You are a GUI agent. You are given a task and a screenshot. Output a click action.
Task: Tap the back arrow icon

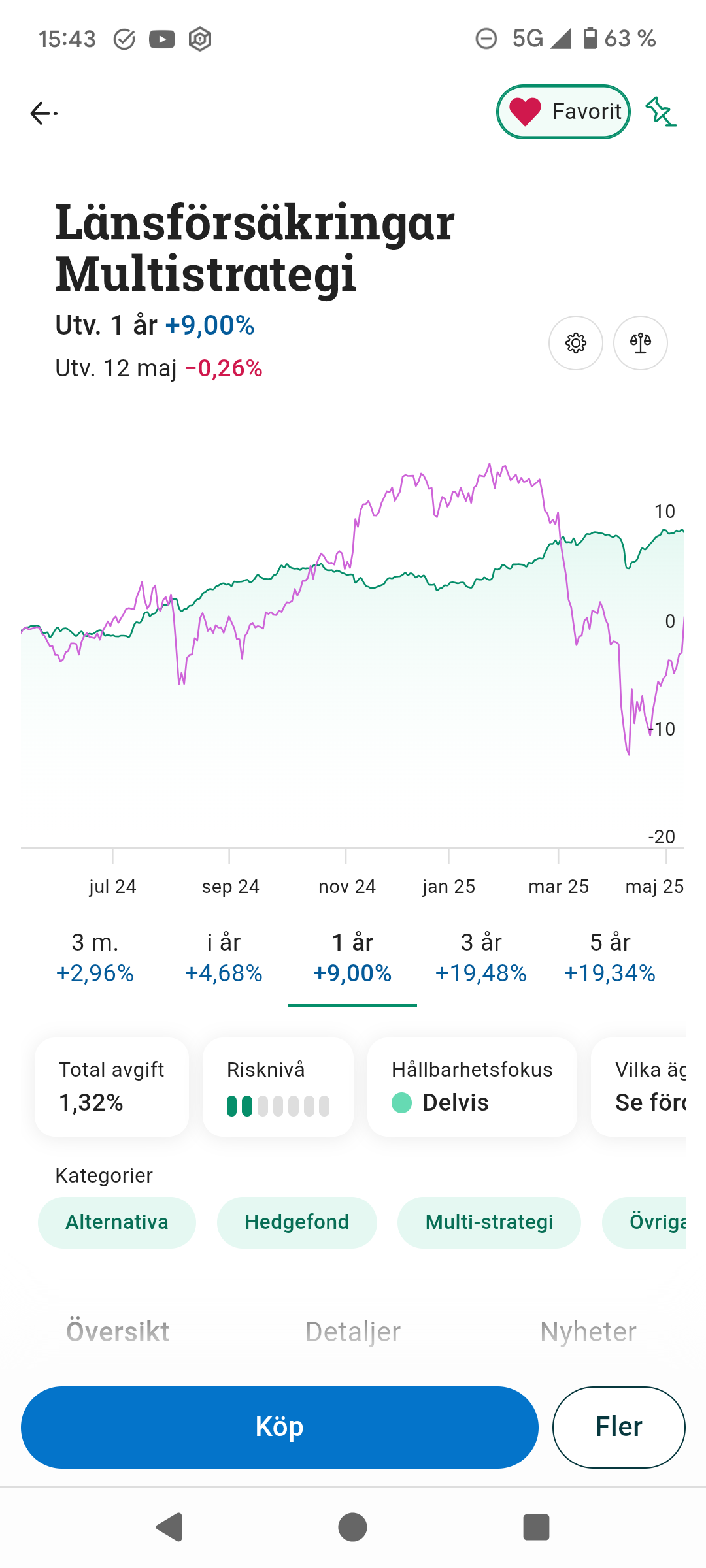click(44, 113)
